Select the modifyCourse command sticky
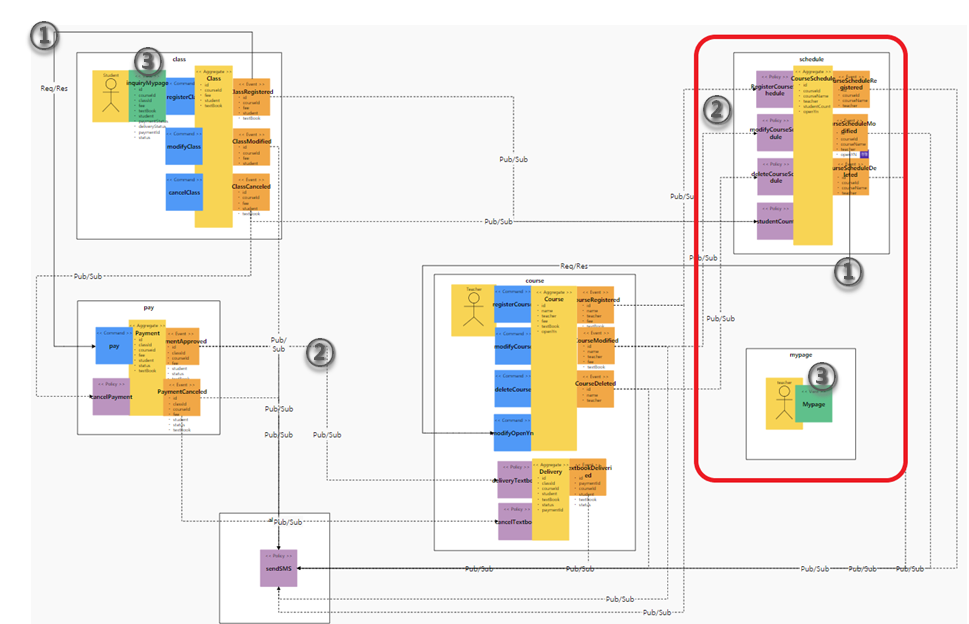Screen dimensions: 969x624 point(513,347)
